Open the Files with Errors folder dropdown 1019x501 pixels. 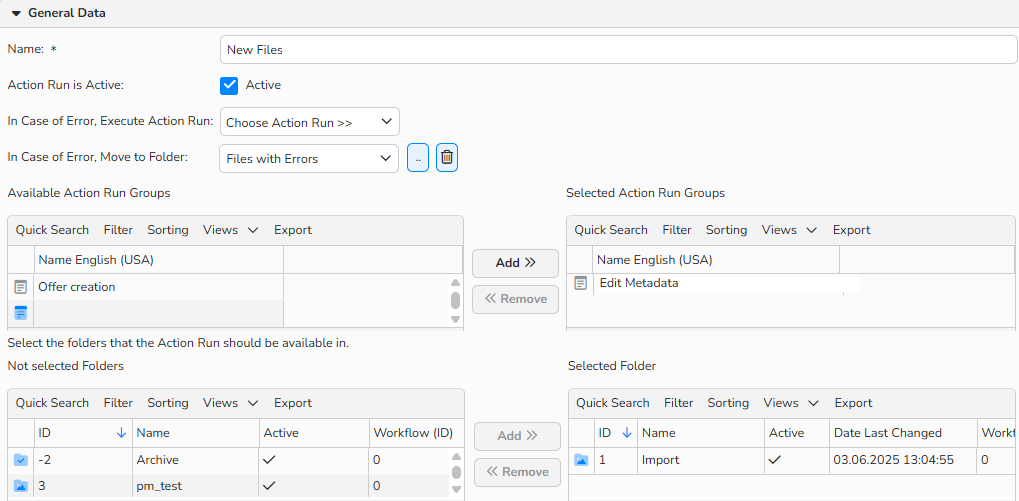click(x=309, y=158)
